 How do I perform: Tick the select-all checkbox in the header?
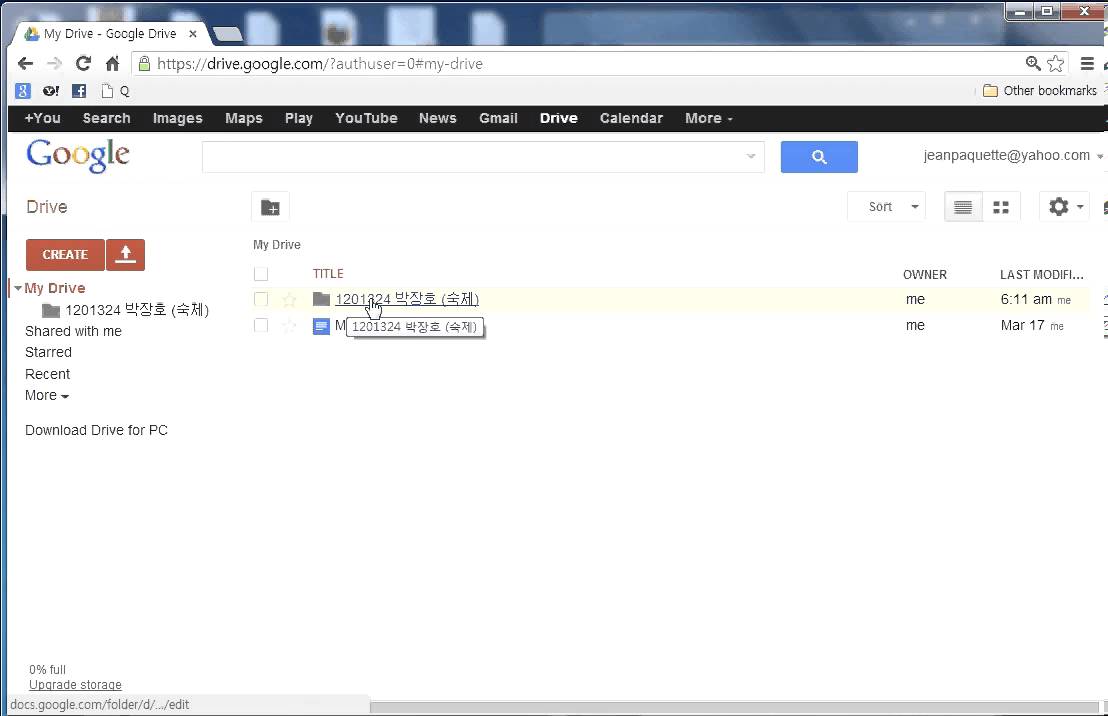[261, 274]
